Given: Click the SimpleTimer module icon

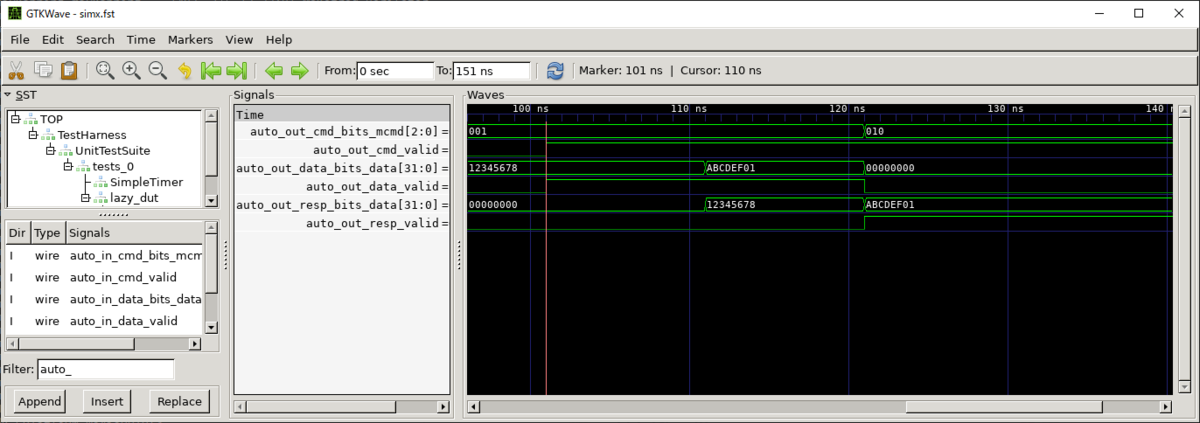Looking at the screenshot, I should point(101,182).
